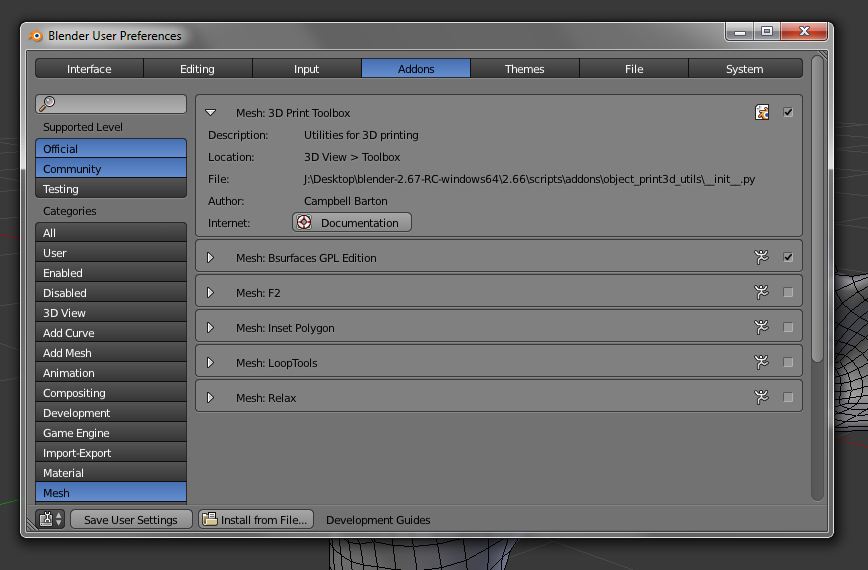Enable the LoopTools addon checkbox
Viewport: 868px width, 570px height.
coord(788,362)
